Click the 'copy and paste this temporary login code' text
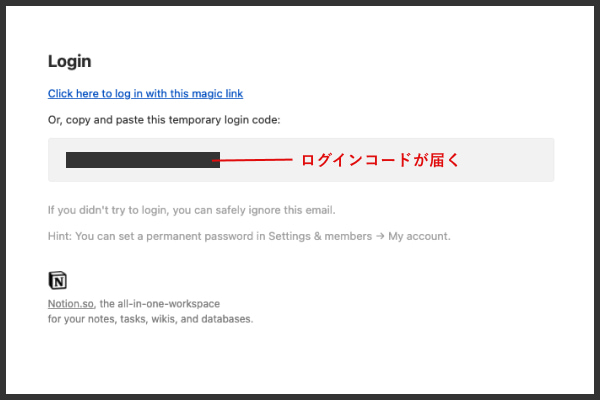The width and height of the screenshot is (600, 400). click(x=173, y=120)
